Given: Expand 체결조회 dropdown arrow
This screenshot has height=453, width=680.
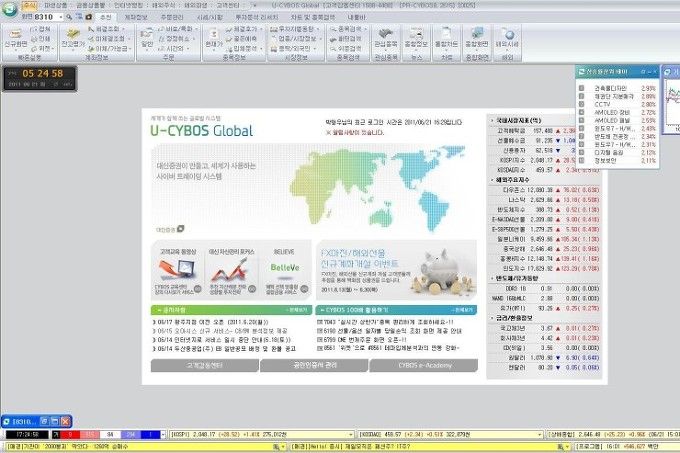Looking at the screenshot, I should pyautogui.click(x=124, y=29).
